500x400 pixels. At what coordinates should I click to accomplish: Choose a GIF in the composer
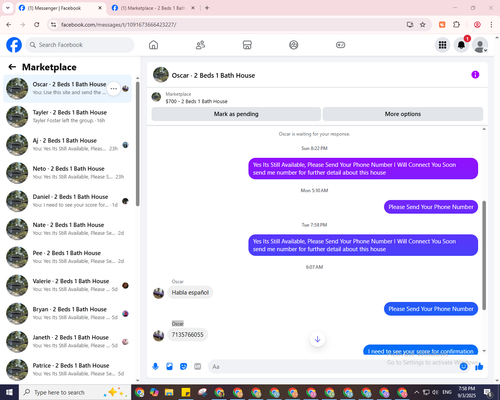[198, 367]
